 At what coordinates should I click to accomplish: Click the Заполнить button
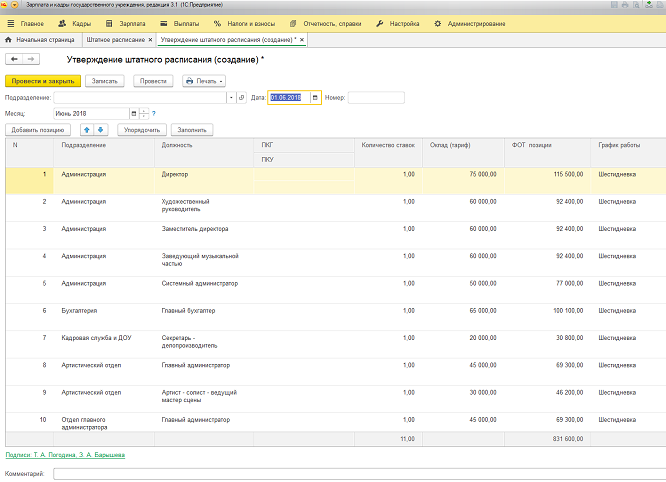point(192,130)
